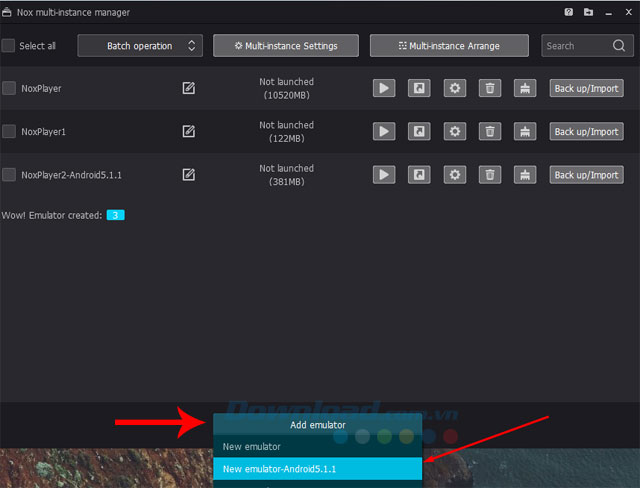
Task: Open Multi-instance Settings
Action: (x=284, y=46)
